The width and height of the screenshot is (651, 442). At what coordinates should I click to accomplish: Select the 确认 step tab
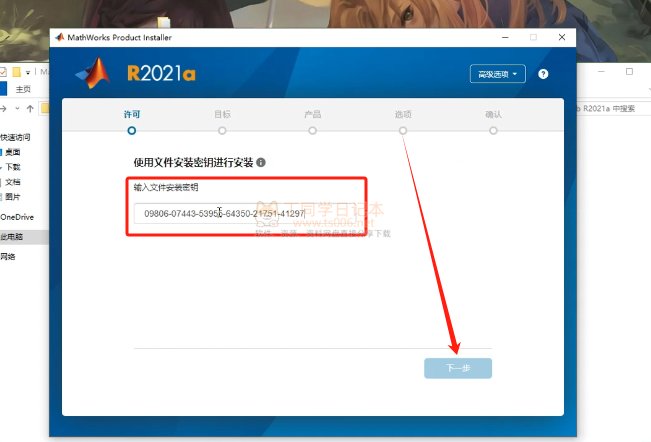[493, 121]
